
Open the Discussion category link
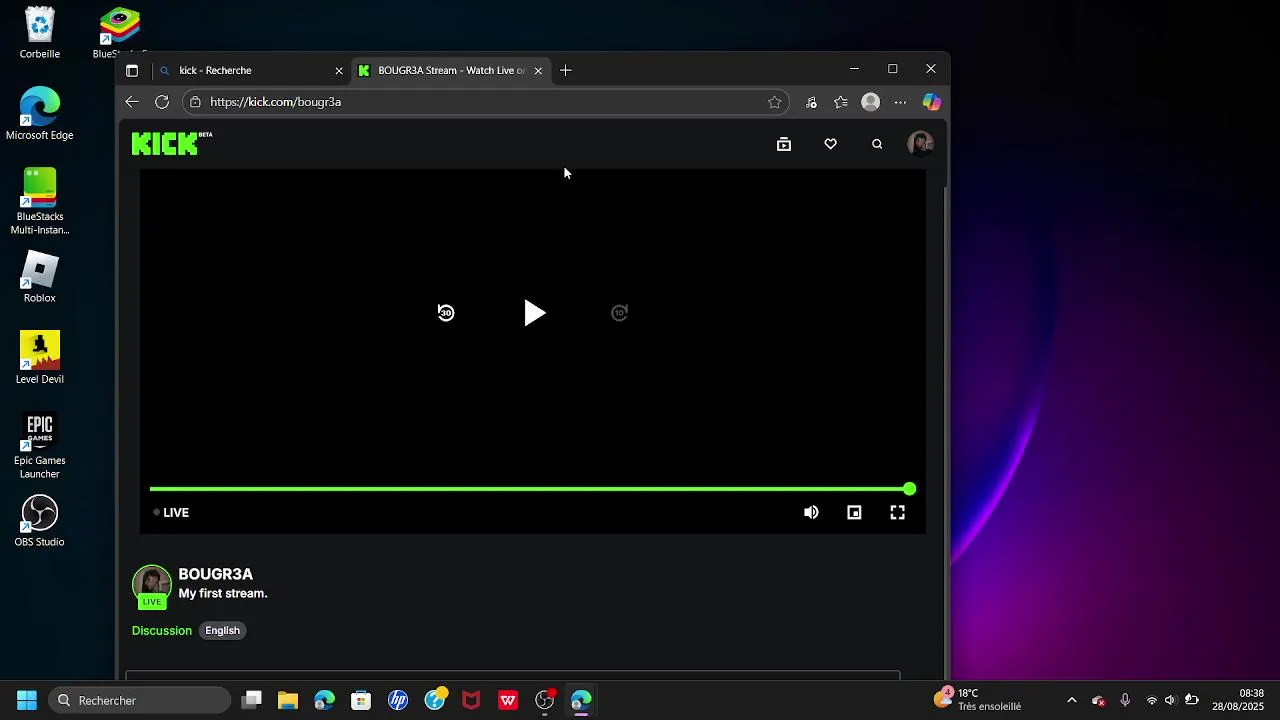[x=162, y=630]
